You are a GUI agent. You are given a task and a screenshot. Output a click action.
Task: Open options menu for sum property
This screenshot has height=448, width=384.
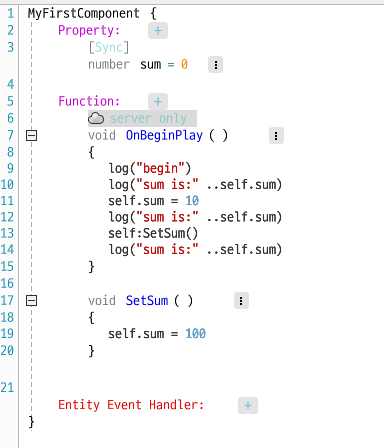[x=216, y=65]
